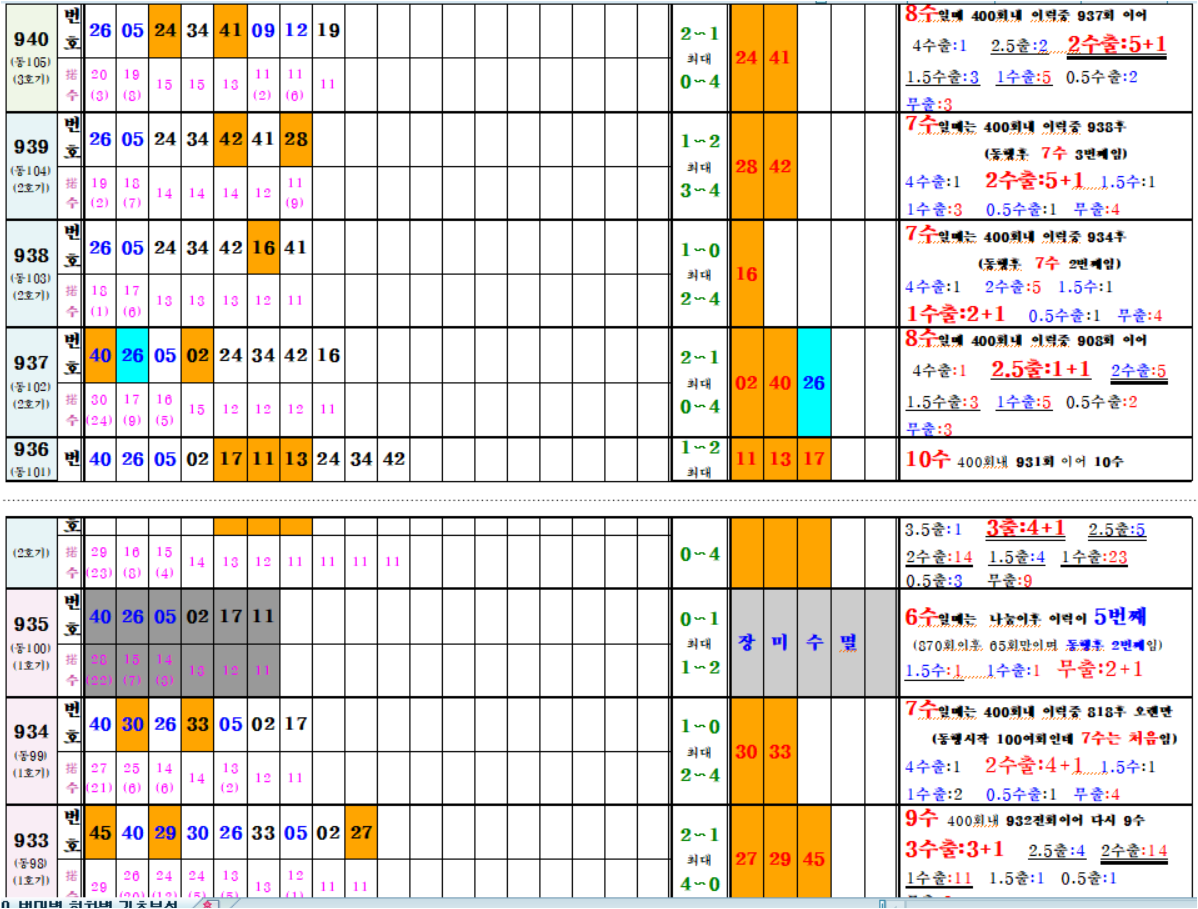This screenshot has width=1198, height=909.
Task: Click the red underlined '3출:4+1' text
Action: (1025, 529)
